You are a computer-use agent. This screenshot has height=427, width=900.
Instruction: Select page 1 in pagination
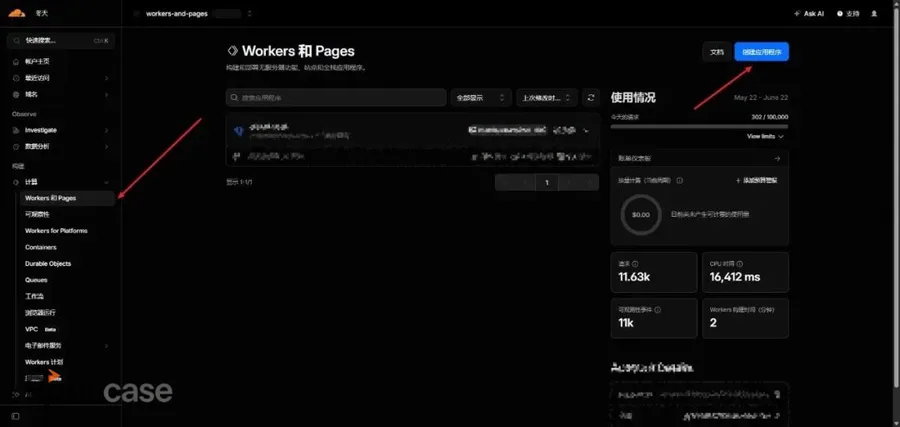pyautogui.click(x=547, y=183)
